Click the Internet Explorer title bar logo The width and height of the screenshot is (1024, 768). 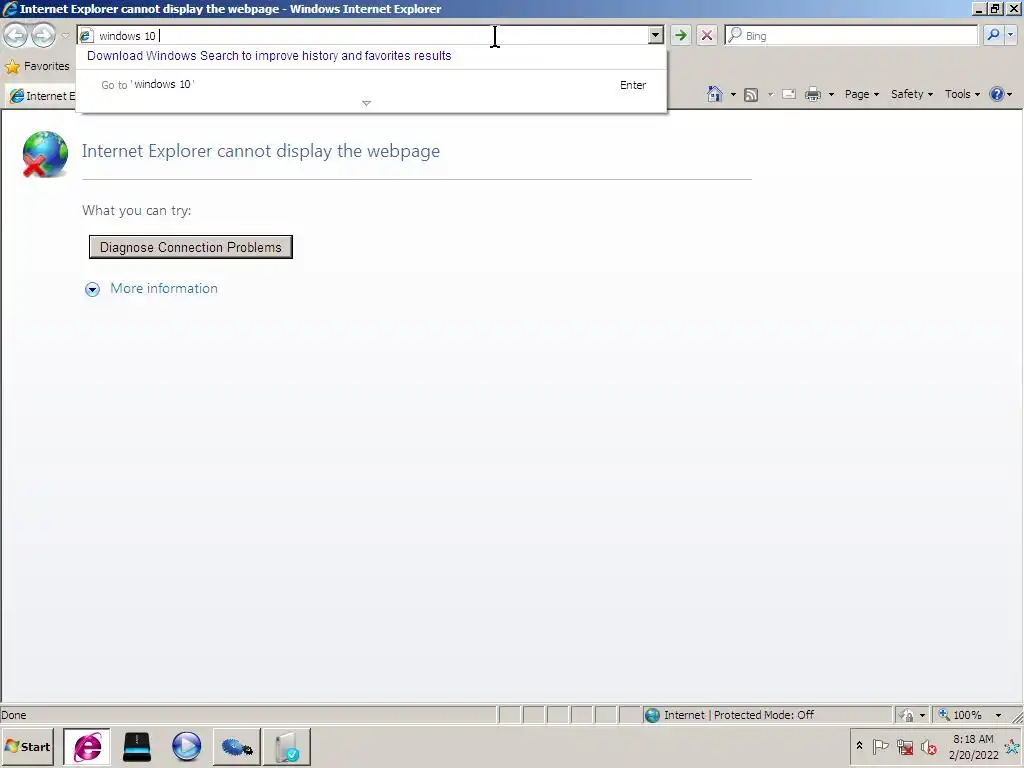[x=10, y=8]
